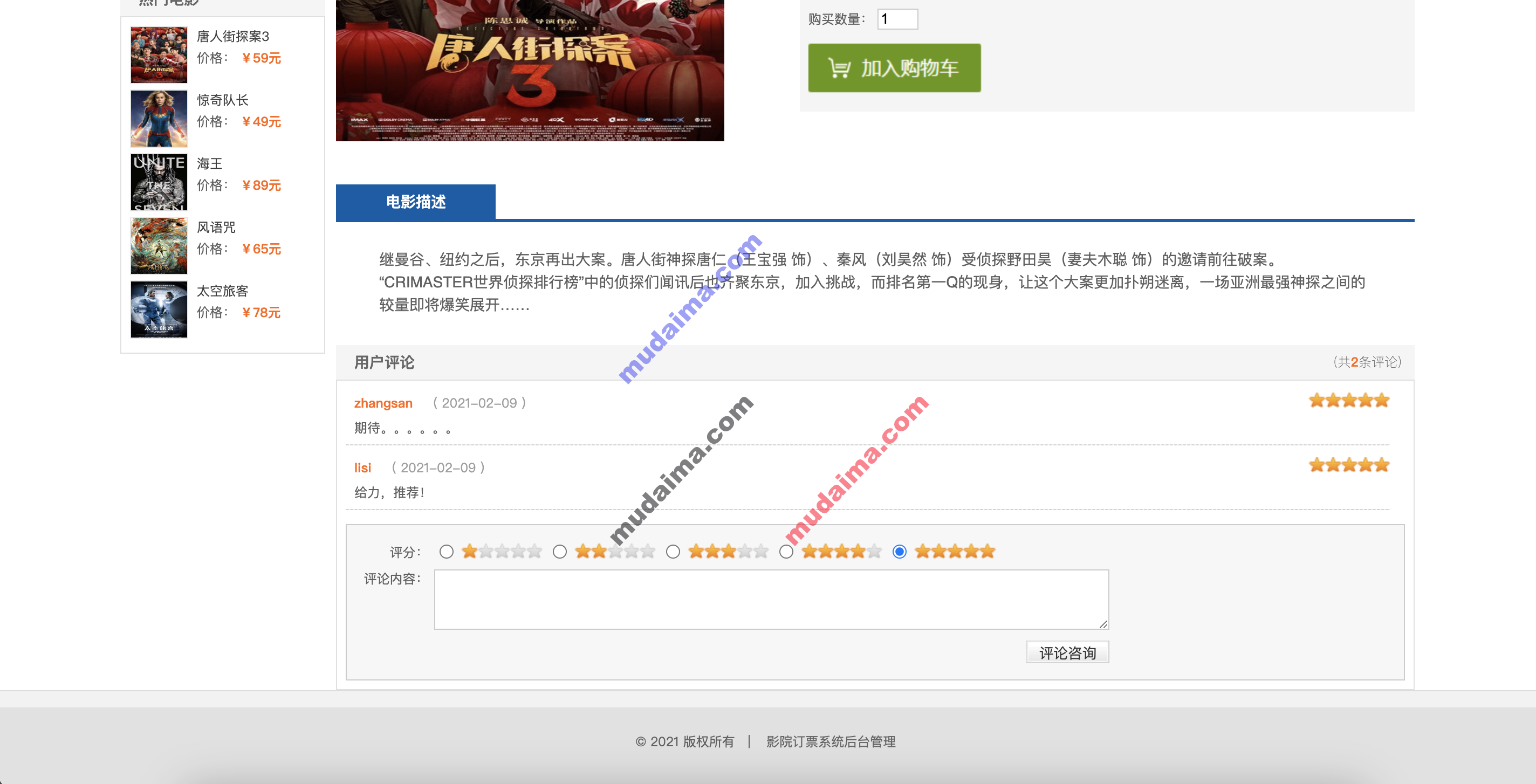Open the 风语咒 movie poster thumbnail
1536x784 pixels.
click(x=159, y=246)
